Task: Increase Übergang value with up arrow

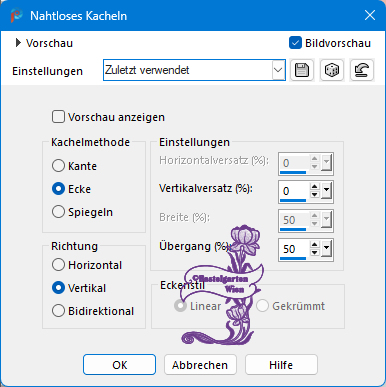Action: click(x=314, y=245)
